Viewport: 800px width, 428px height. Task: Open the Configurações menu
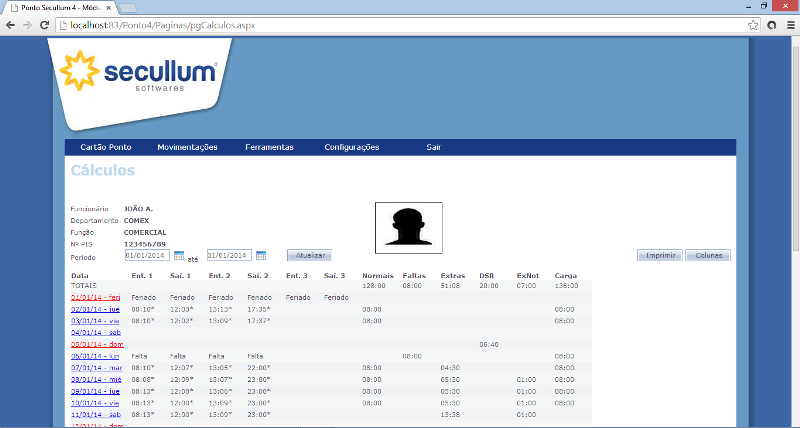(x=352, y=147)
